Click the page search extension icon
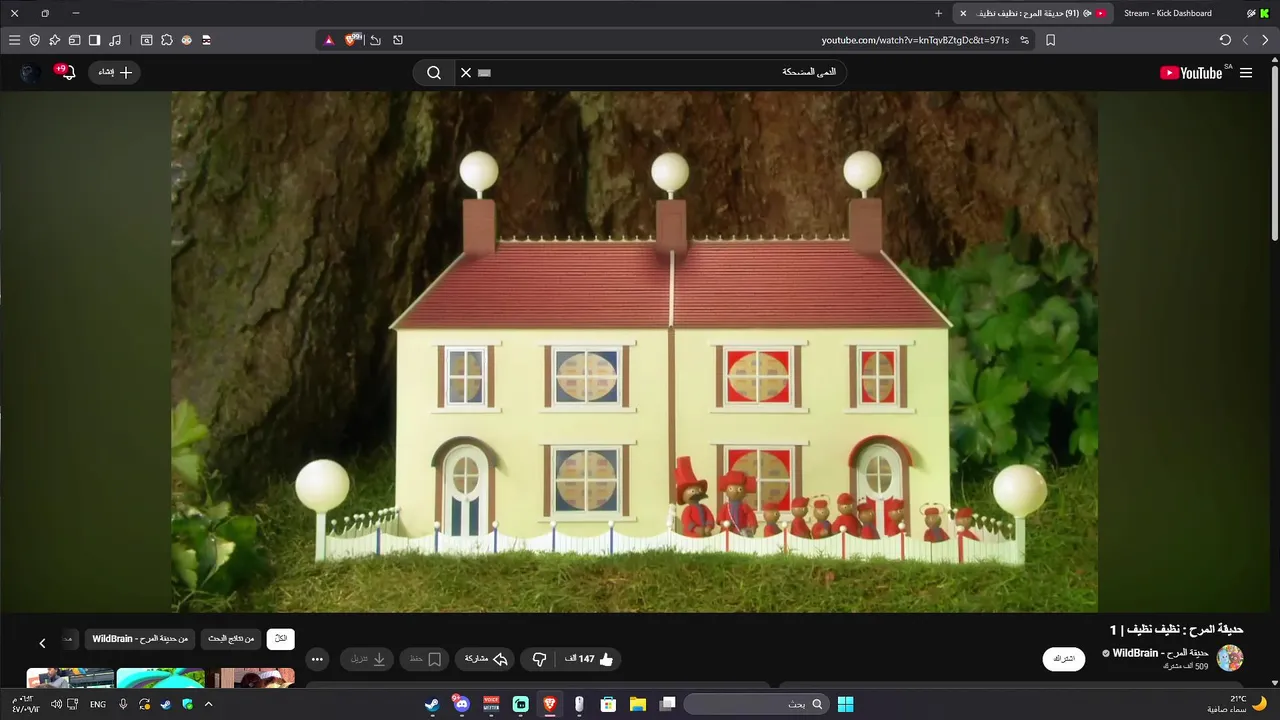 coord(146,40)
